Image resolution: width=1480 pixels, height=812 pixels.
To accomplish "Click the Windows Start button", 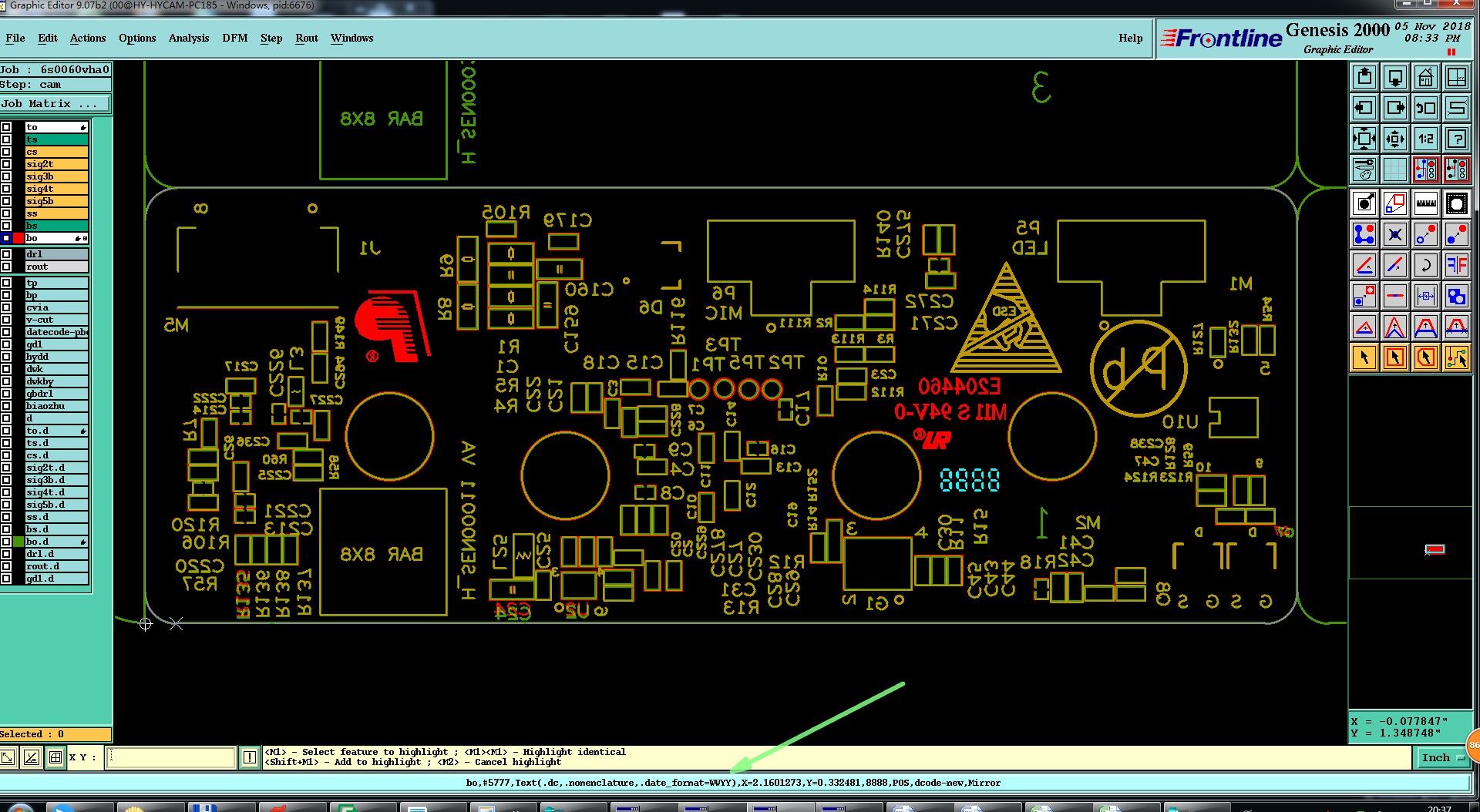I will click(21, 807).
